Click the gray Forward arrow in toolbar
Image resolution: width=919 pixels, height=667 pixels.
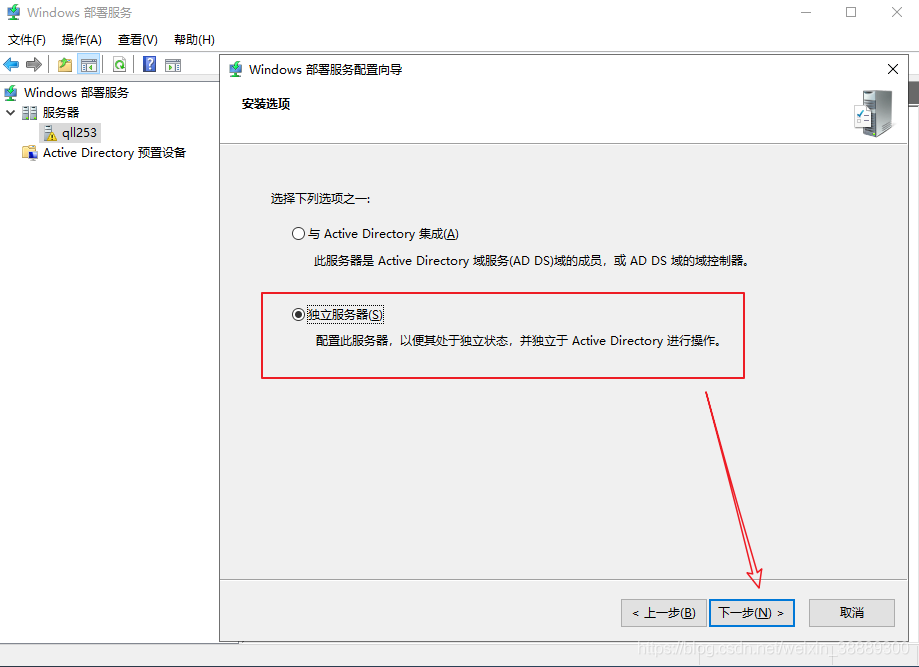[x=34, y=65]
